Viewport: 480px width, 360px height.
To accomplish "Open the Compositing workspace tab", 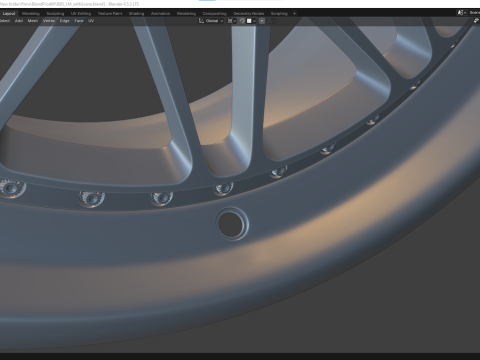I will pos(215,14).
